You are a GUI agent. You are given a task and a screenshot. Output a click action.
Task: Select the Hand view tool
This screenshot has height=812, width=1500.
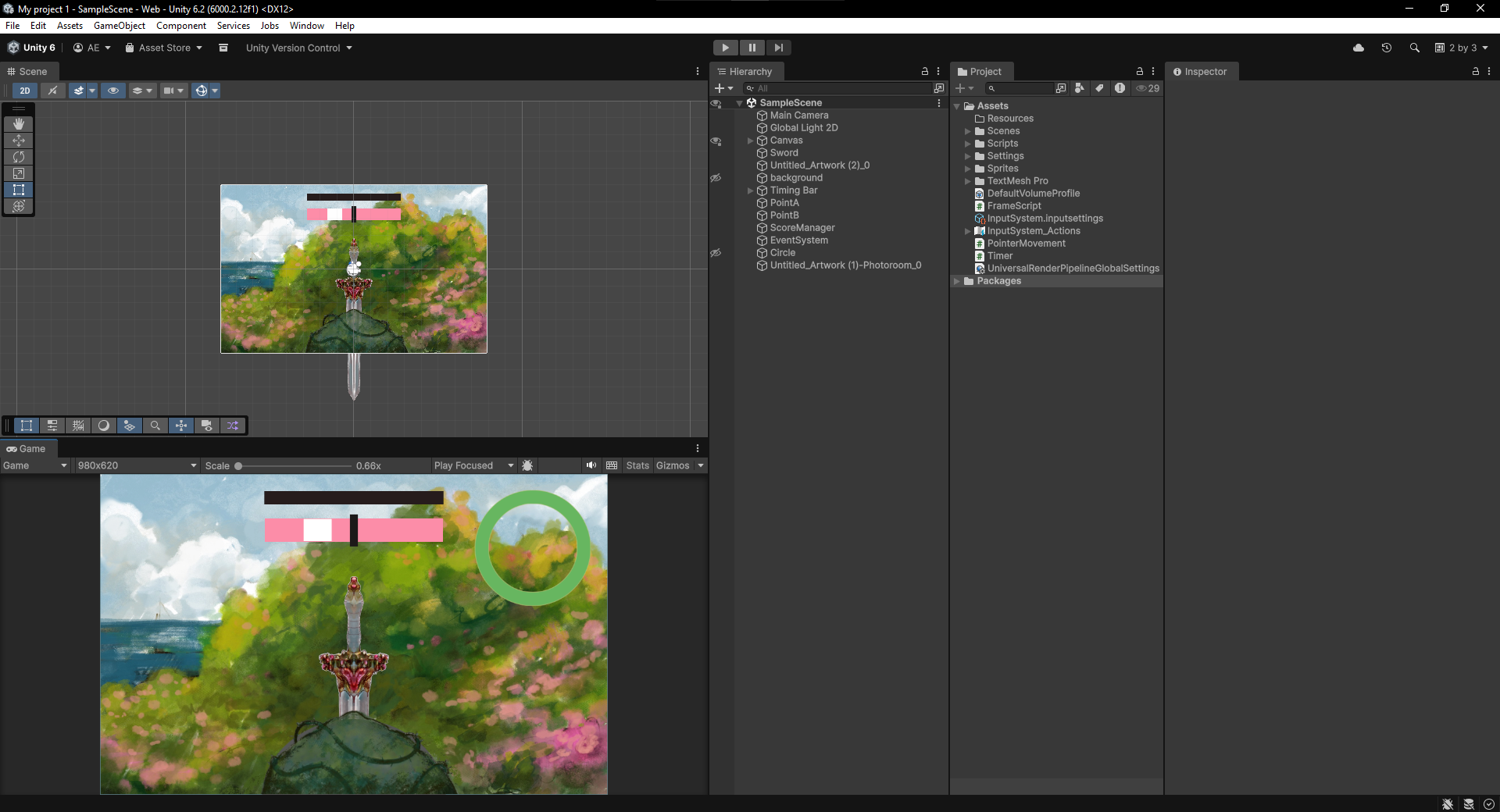[19, 124]
